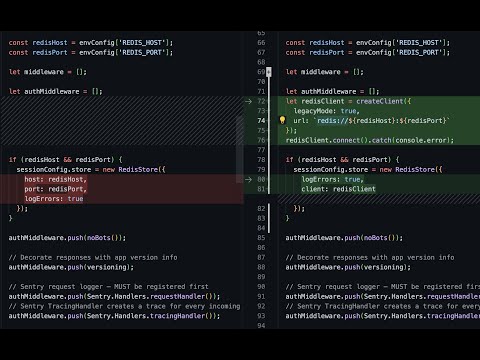
Task: Click 'const redisPort' line in right pane
Action: tap(368, 52)
